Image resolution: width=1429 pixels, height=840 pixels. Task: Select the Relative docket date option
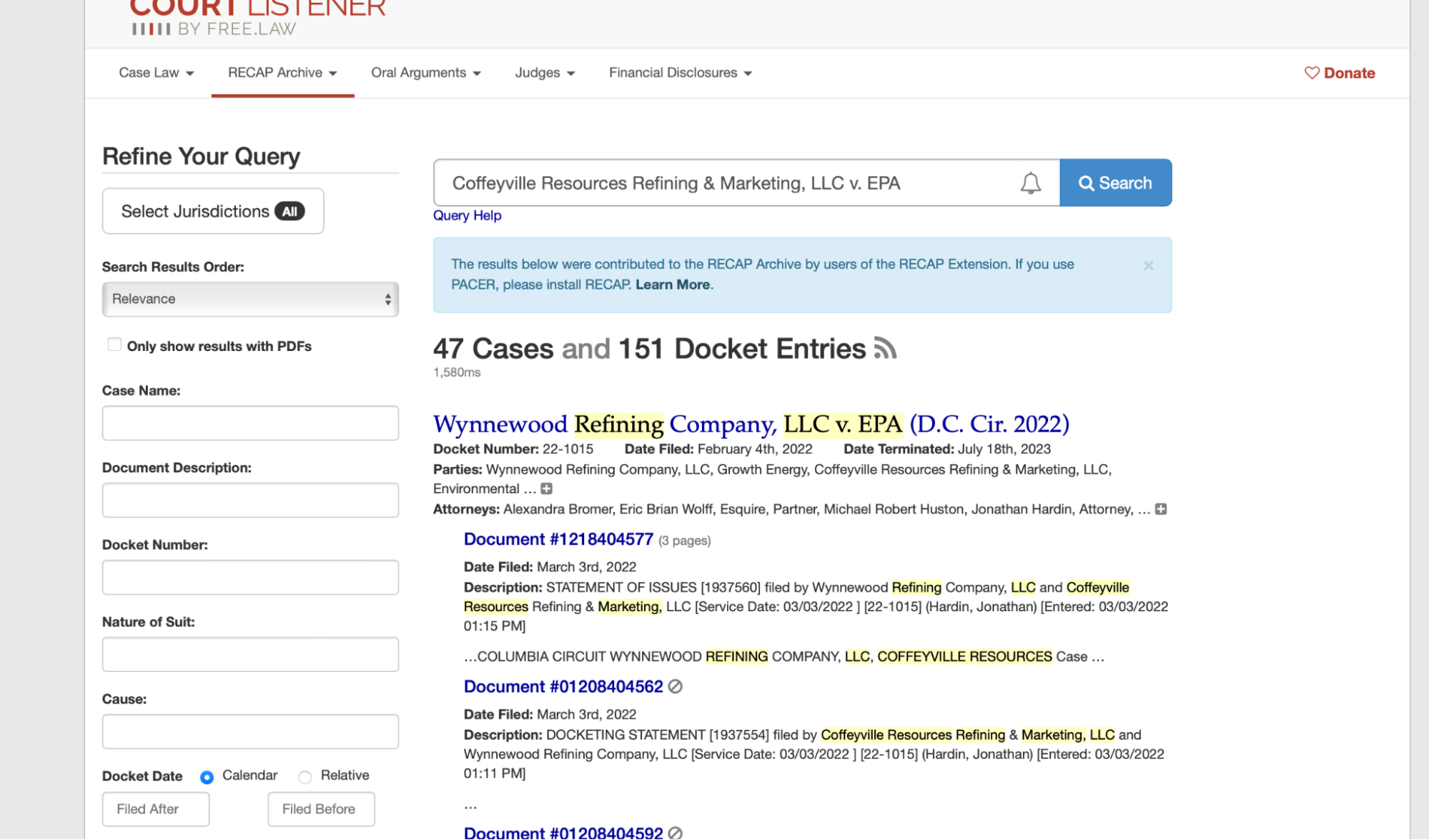[305, 777]
